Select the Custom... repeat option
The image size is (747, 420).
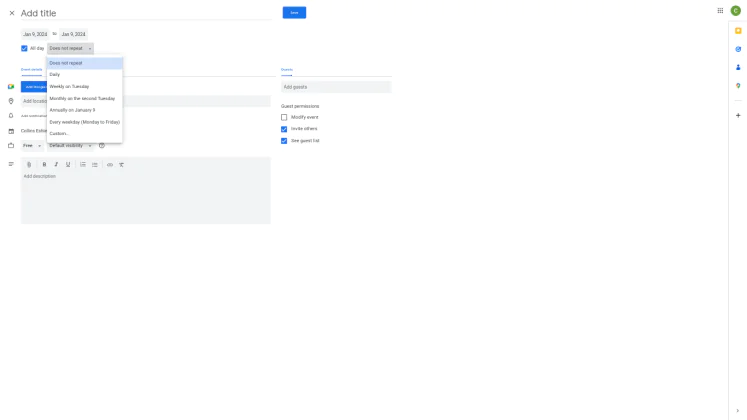[84, 134]
